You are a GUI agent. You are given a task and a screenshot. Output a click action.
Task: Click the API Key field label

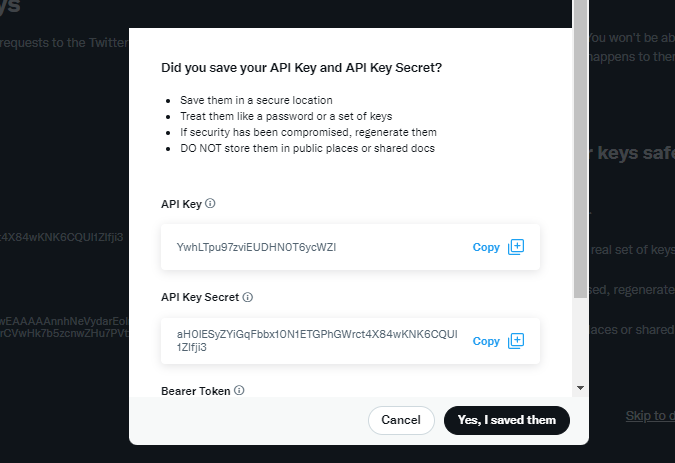(181, 204)
